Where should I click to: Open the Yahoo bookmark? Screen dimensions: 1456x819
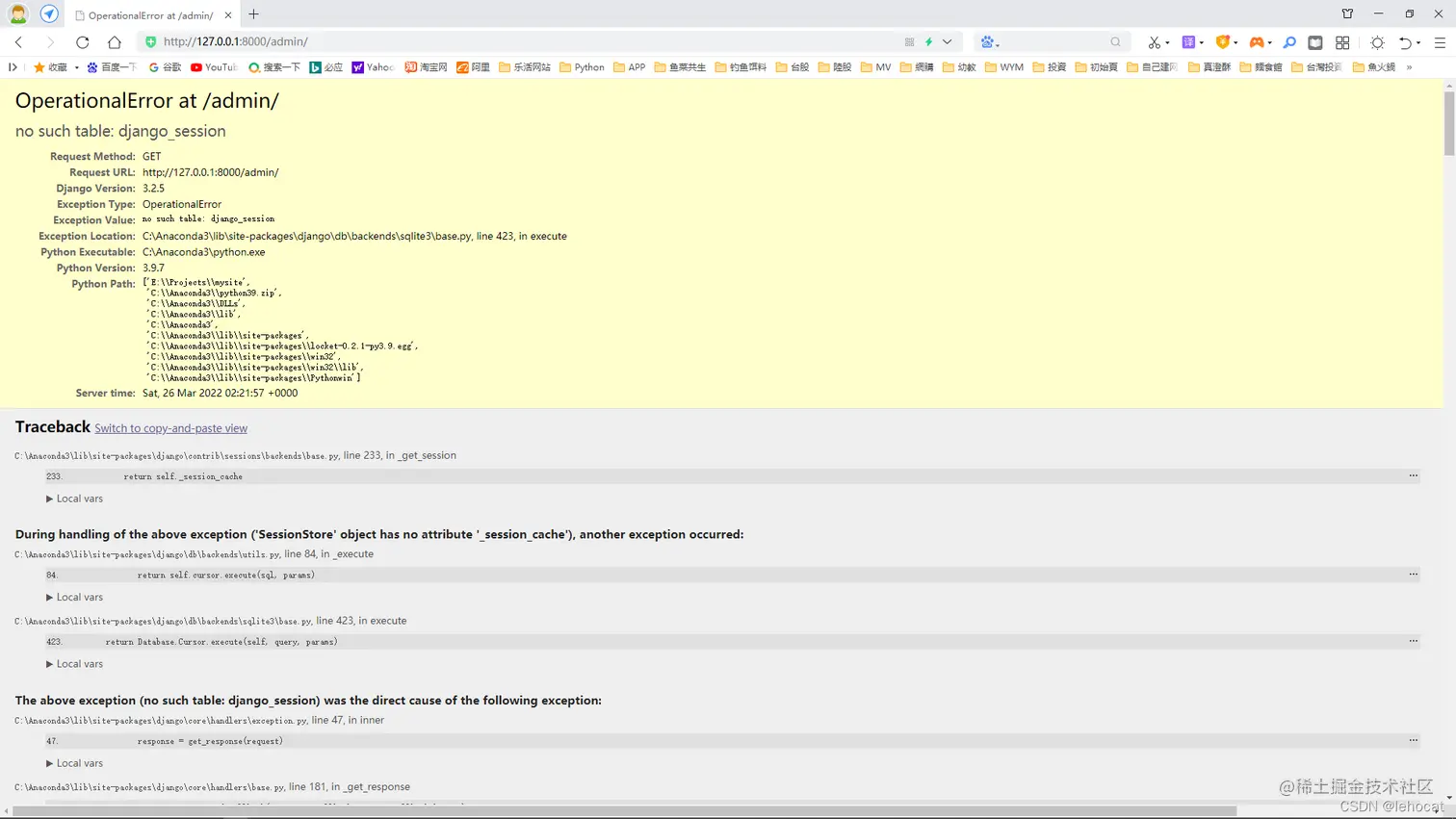[x=373, y=67]
